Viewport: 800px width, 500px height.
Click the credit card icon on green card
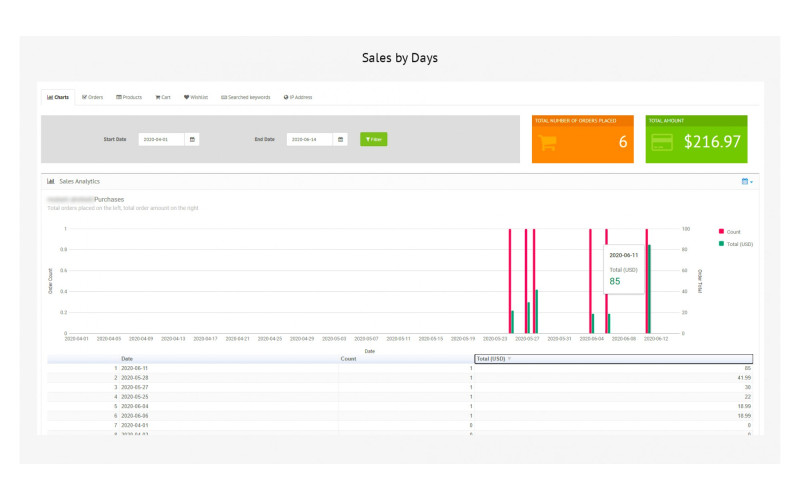pos(661,141)
